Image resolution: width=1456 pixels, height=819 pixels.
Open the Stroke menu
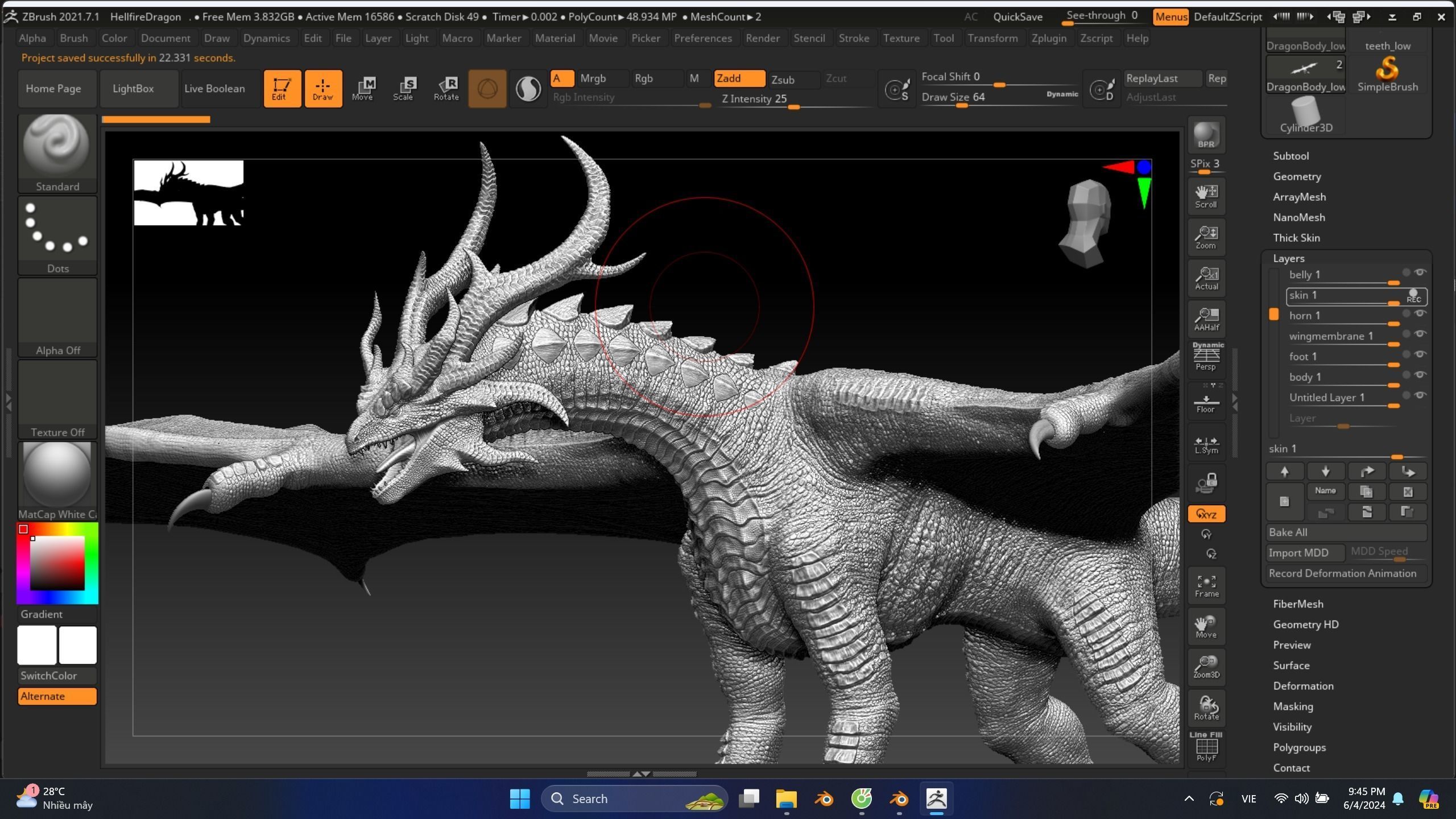854,38
